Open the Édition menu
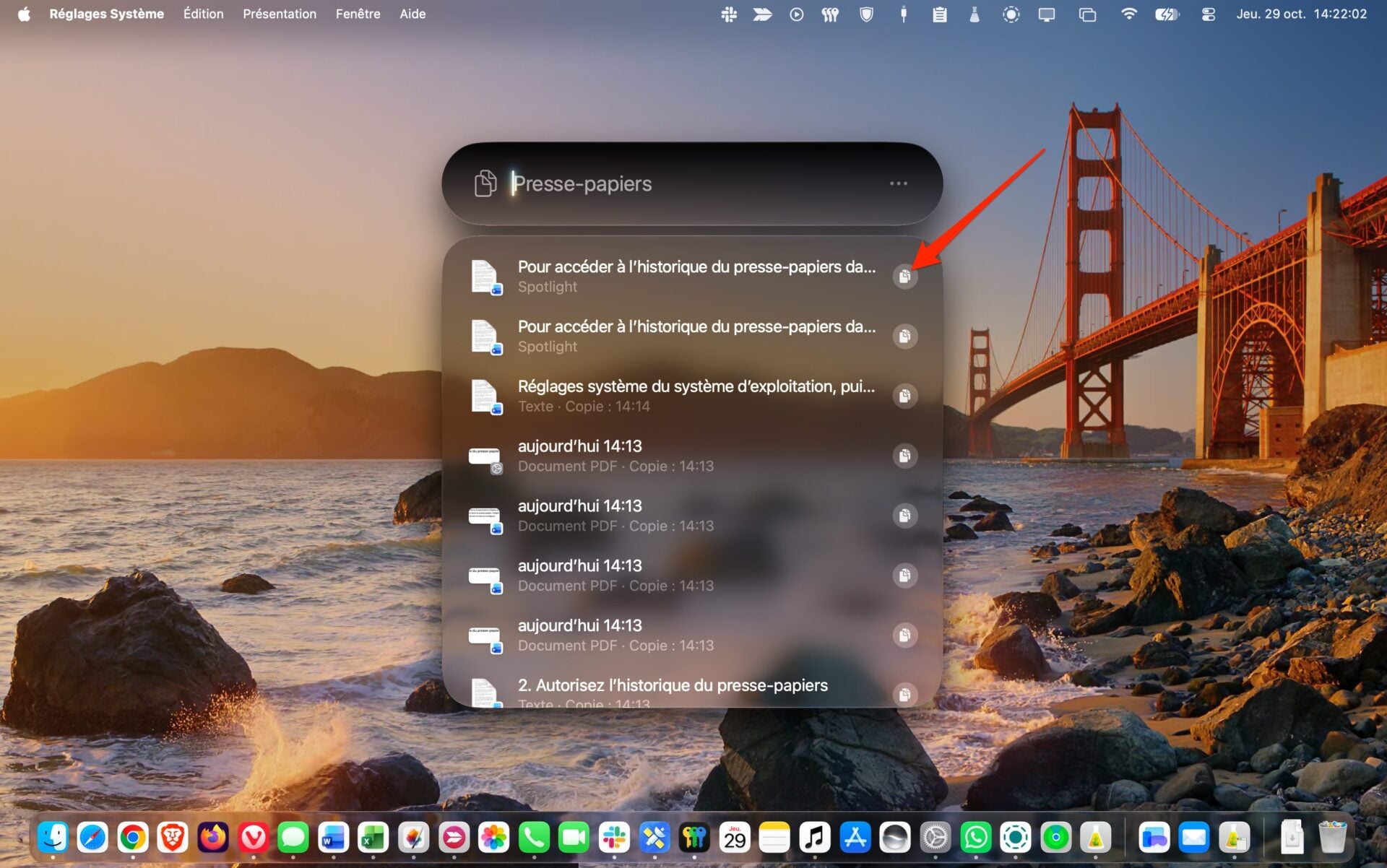The width and height of the screenshot is (1387, 868). pos(203,14)
